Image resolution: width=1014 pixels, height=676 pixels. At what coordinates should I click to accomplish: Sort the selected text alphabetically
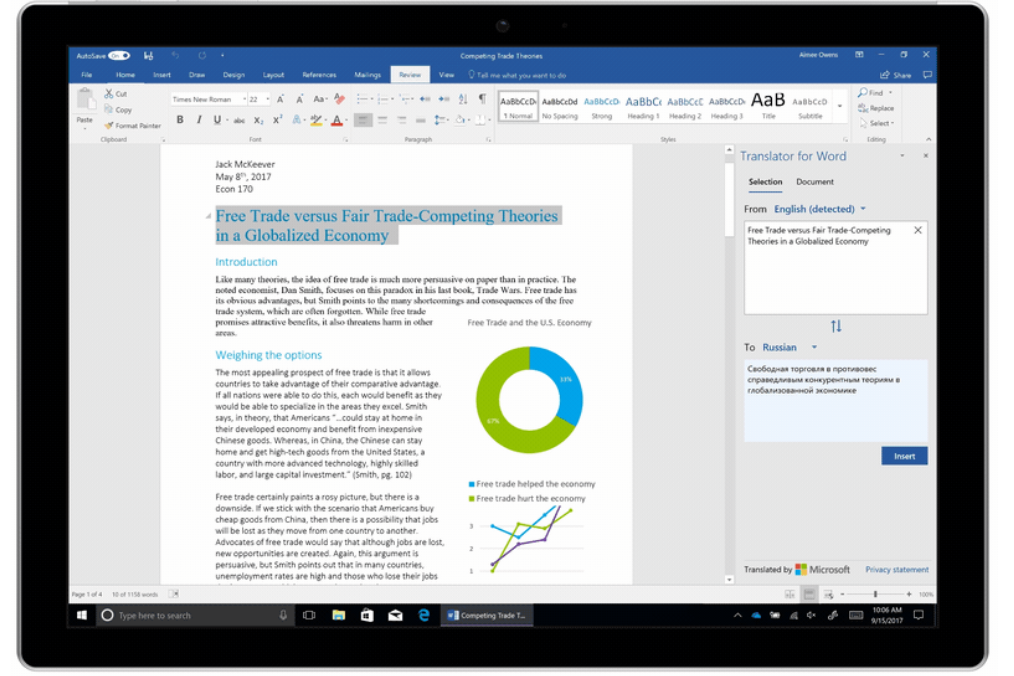click(463, 99)
